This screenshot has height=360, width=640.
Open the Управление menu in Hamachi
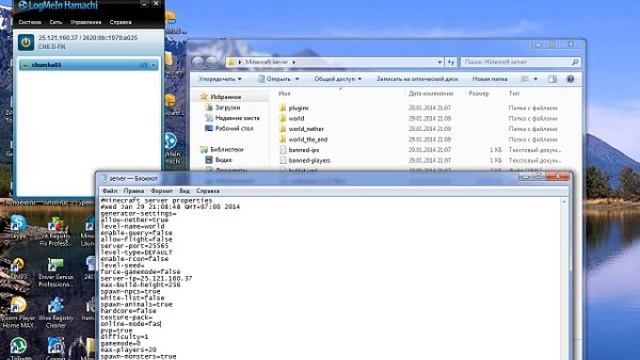coord(86,22)
